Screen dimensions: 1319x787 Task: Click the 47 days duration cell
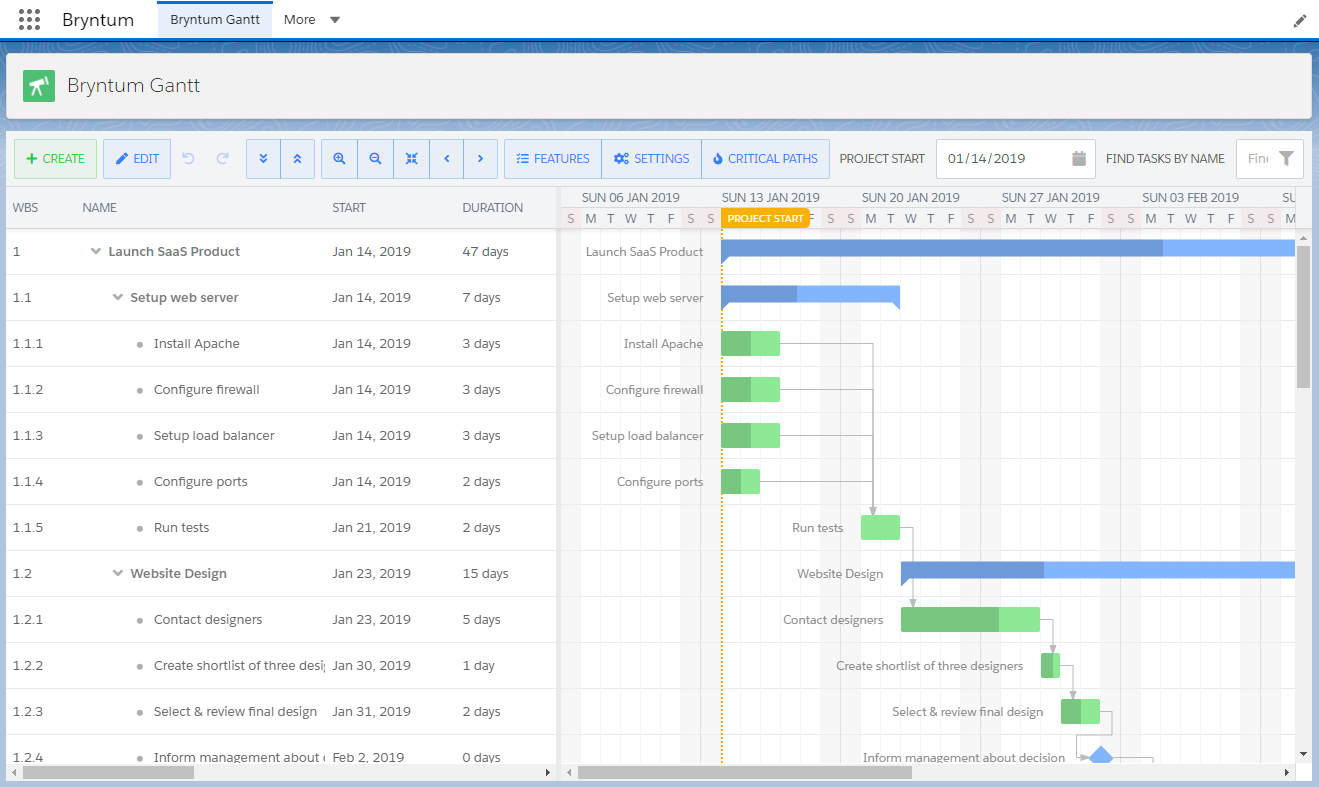[x=505, y=252]
